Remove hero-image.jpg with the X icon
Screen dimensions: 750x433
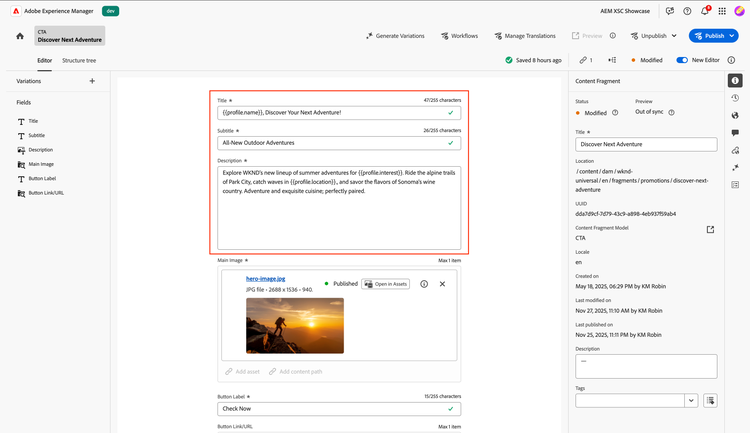442,284
